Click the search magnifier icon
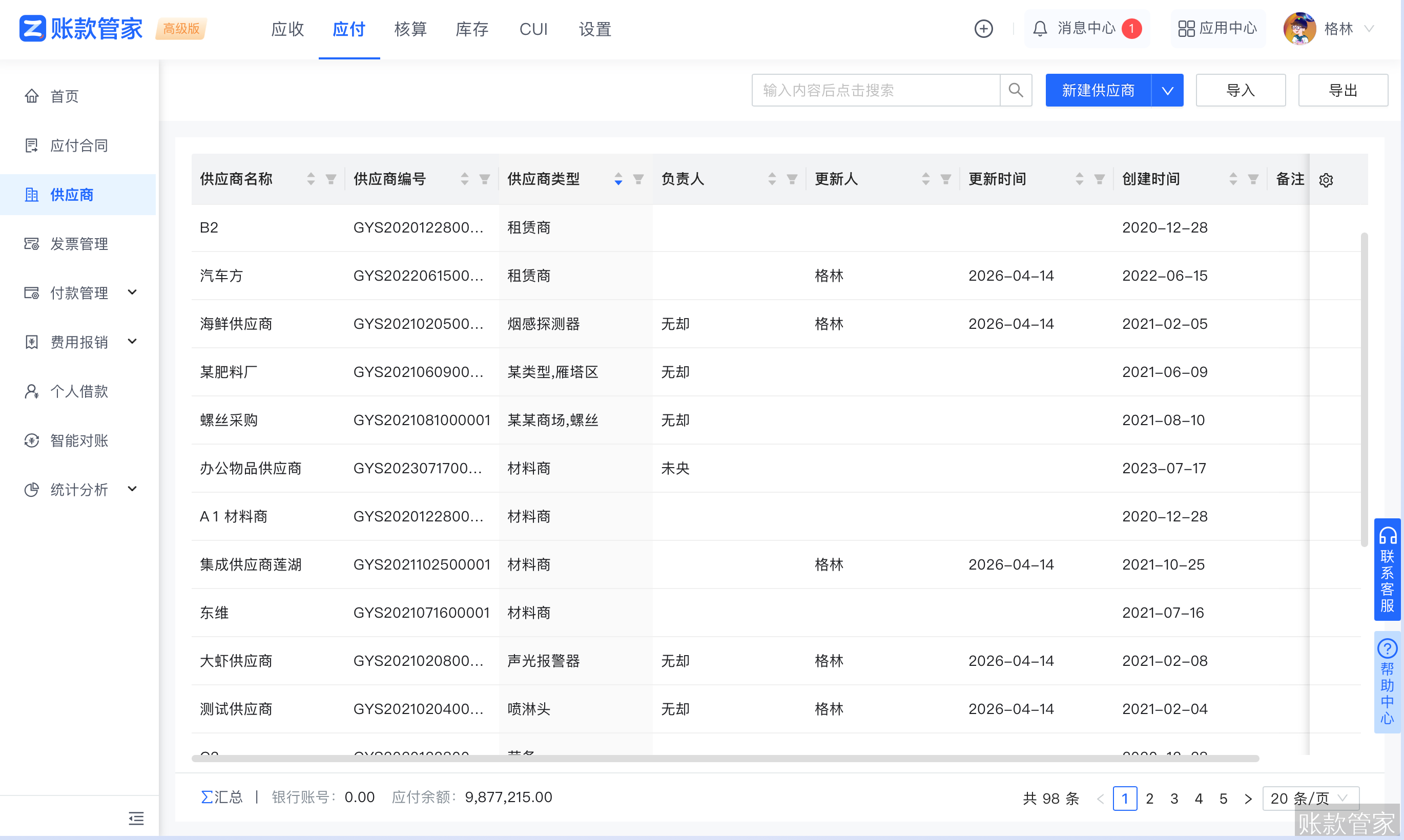 [1016, 90]
